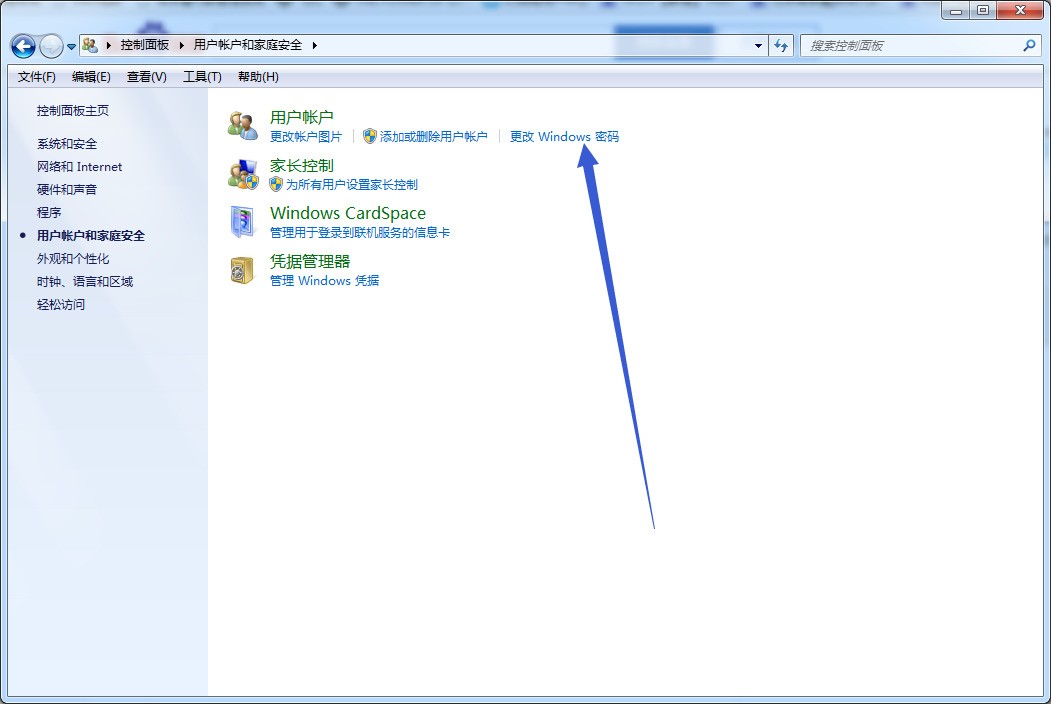Screen dimensions: 1051x704
Task: Open the Credential Manager safe icon
Action: tap(242, 271)
